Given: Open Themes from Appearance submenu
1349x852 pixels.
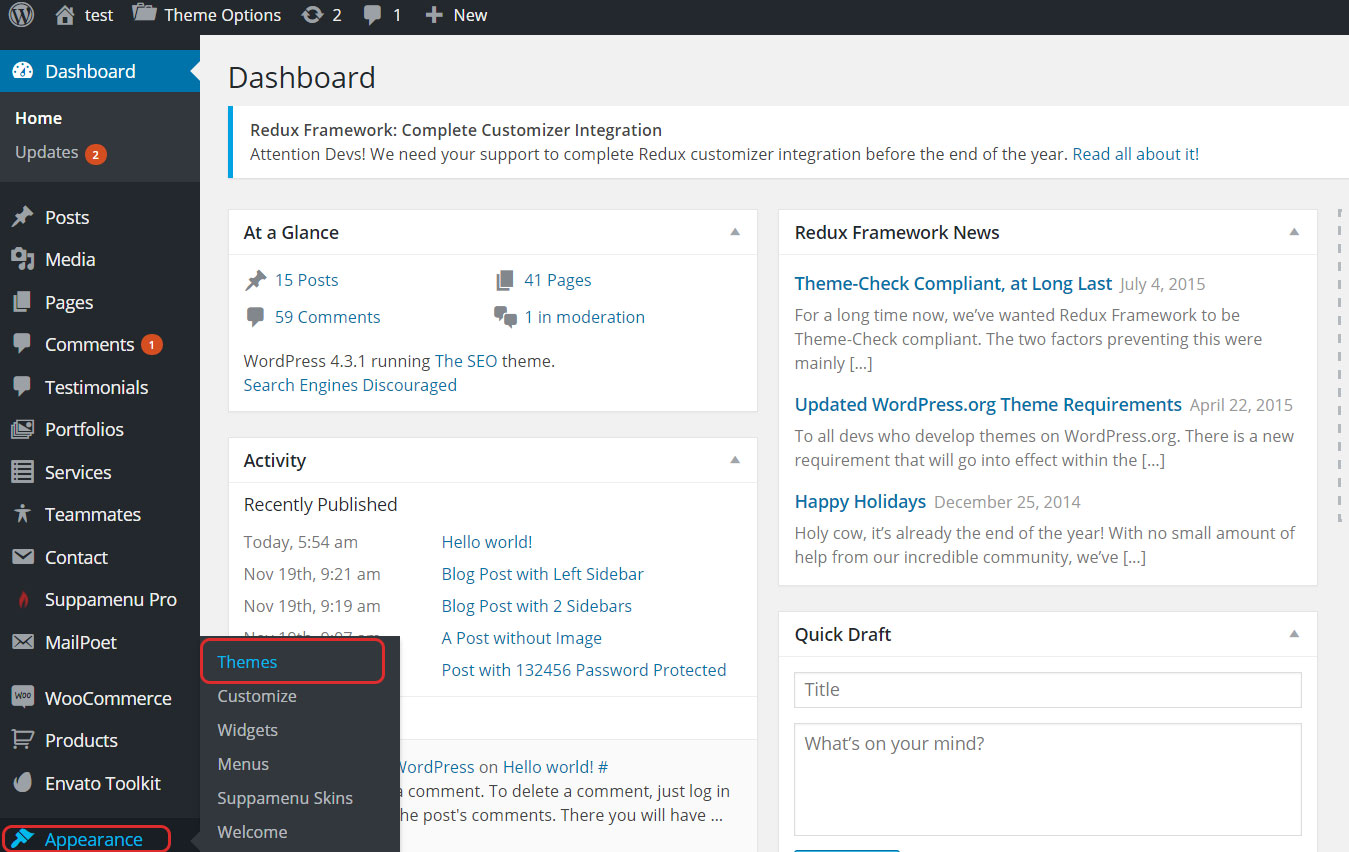Looking at the screenshot, I should pos(247,662).
